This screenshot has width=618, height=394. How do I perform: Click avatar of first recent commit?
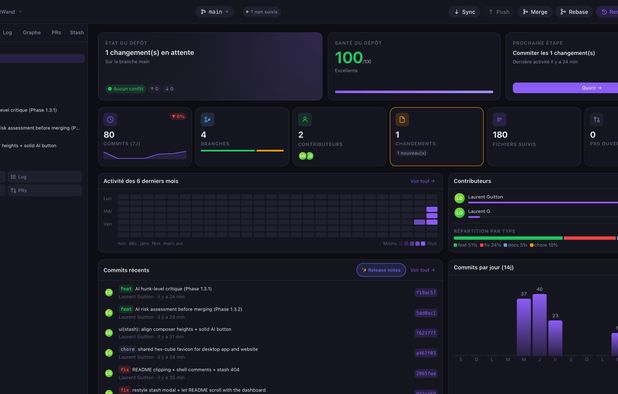click(x=109, y=292)
